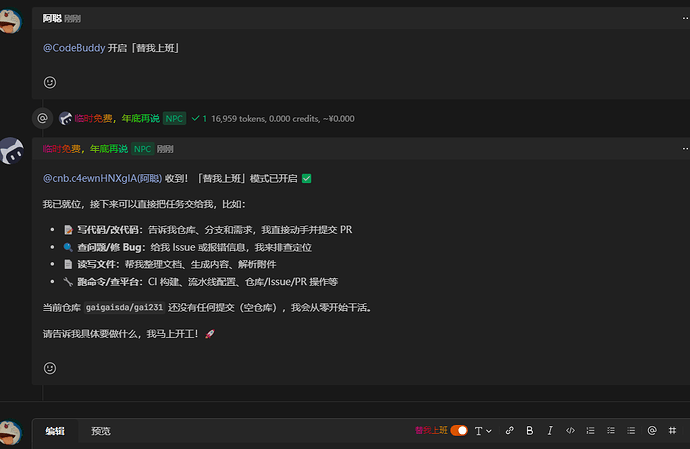
Task: Open the 临时免费,年底再说 author name in the reply header
Action: pos(85,149)
